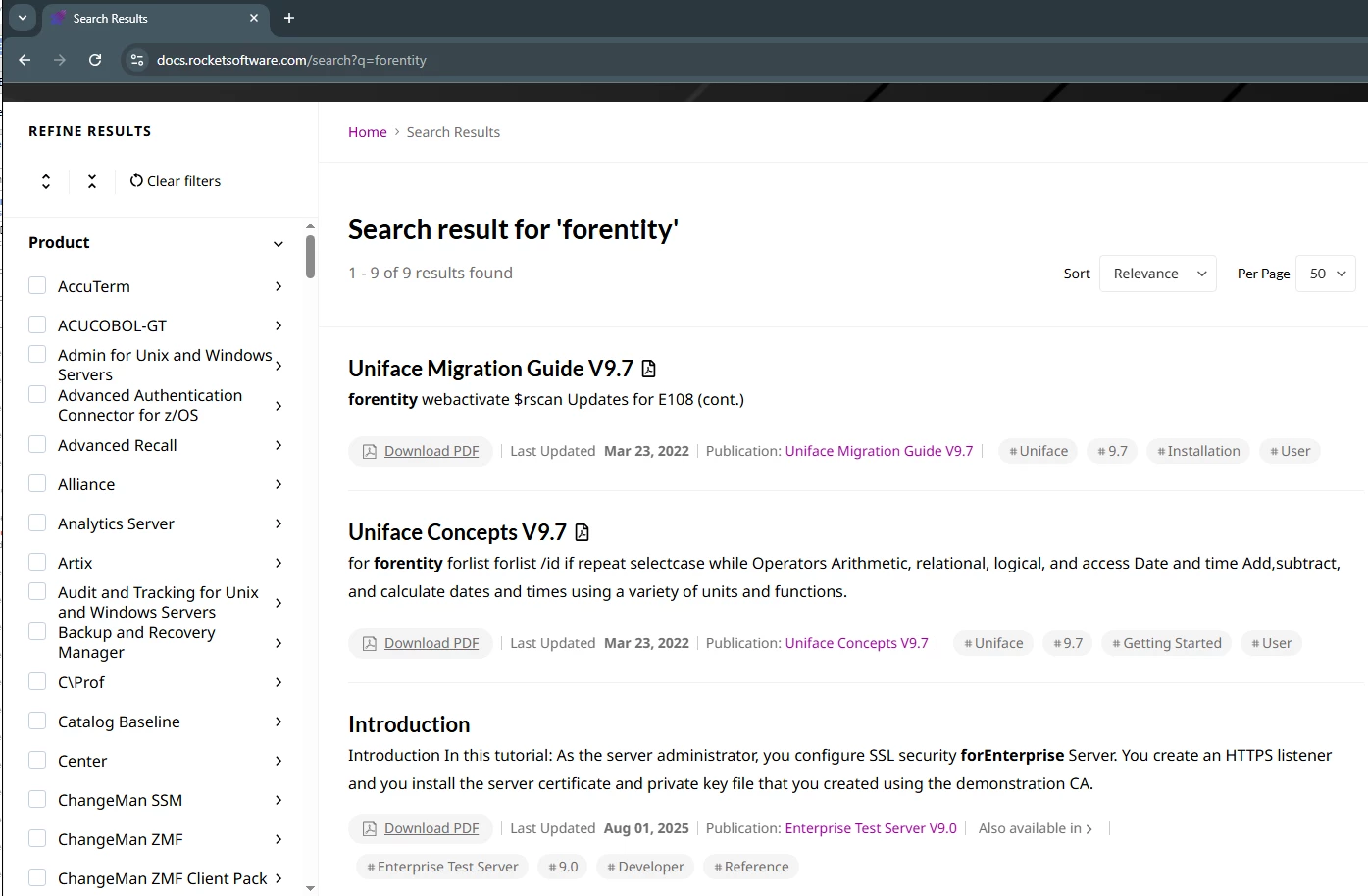Click the filter panel scrollbar thumb
Screen dimensions: 1368x896
(x=310, y=257)
